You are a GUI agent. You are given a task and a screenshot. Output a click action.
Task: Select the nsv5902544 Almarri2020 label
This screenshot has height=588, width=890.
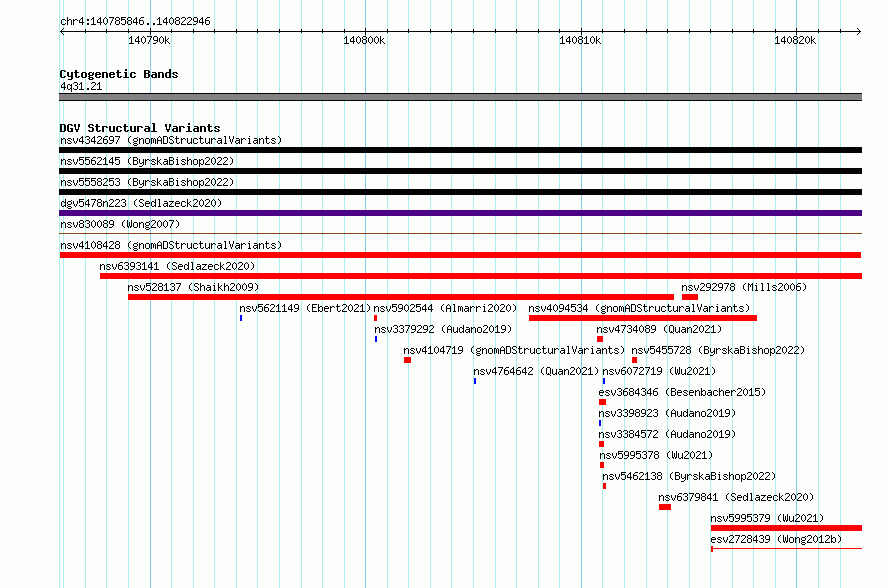(x=445, y=308)
